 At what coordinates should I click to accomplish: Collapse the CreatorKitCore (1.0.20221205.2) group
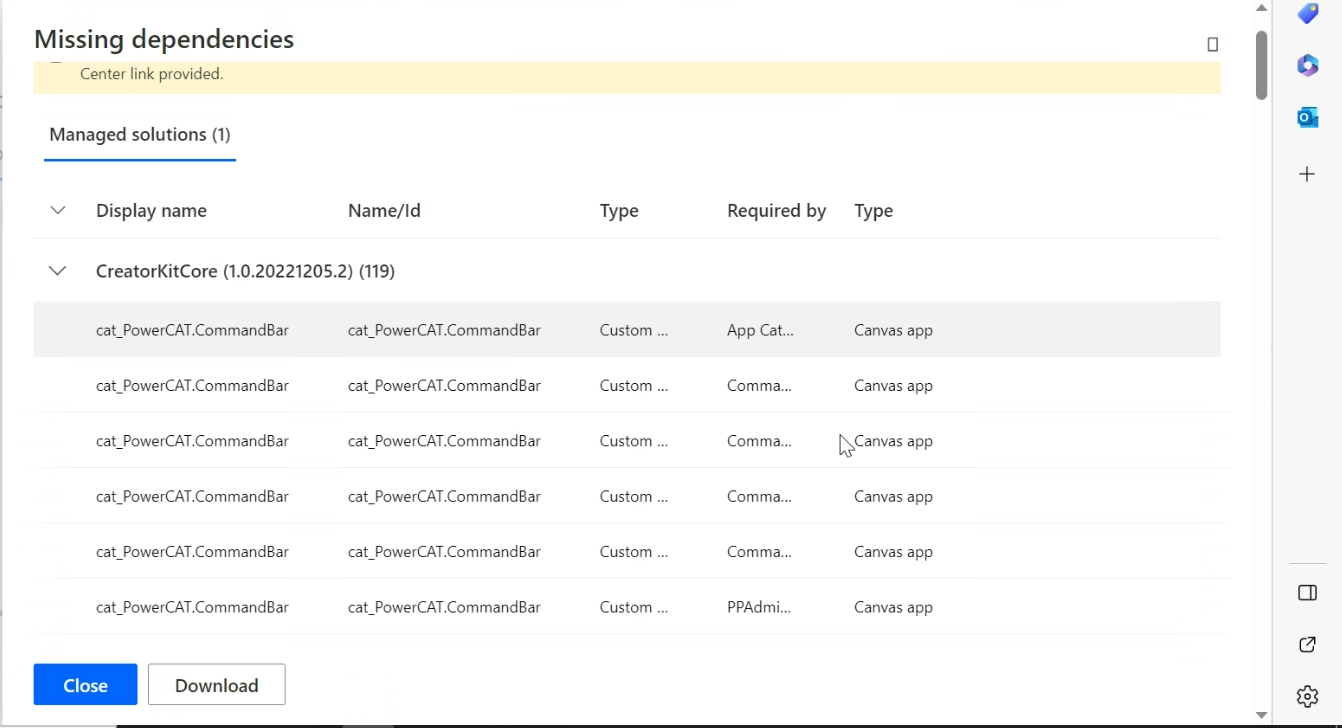pyautogui.click(x=57, y=270)
